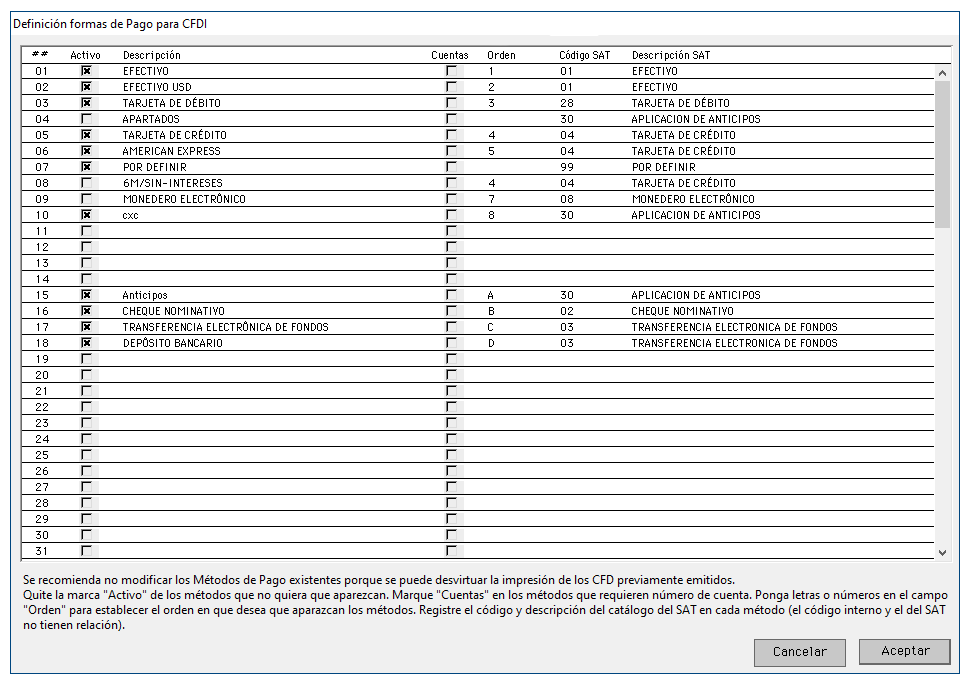Click the Orden column header
Image resolution: width=971 pixels, height=683 pixels.
tap(501, 55)
